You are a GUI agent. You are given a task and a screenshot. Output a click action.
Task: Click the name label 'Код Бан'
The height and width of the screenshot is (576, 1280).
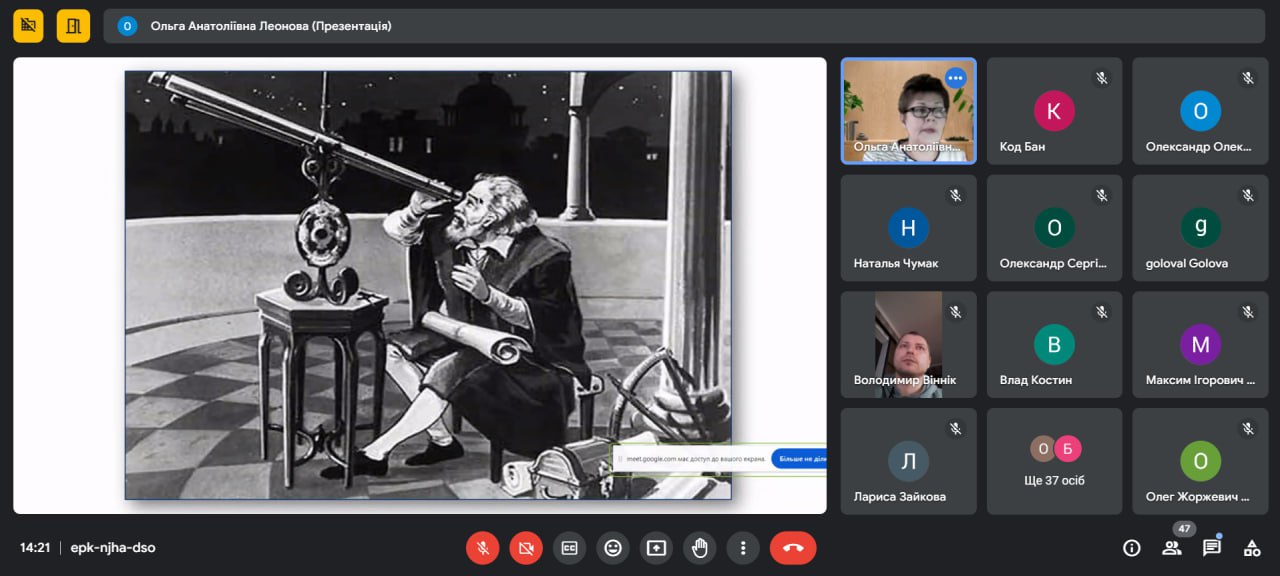coord(1023,147)
